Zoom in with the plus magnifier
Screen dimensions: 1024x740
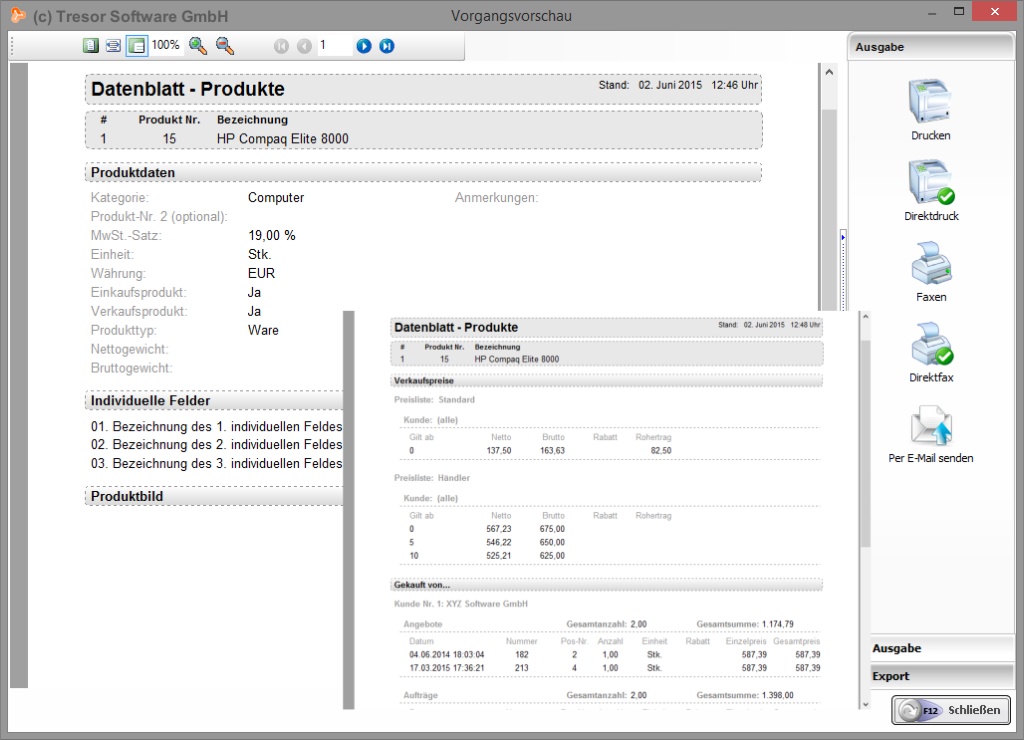[x=197, y=46]
